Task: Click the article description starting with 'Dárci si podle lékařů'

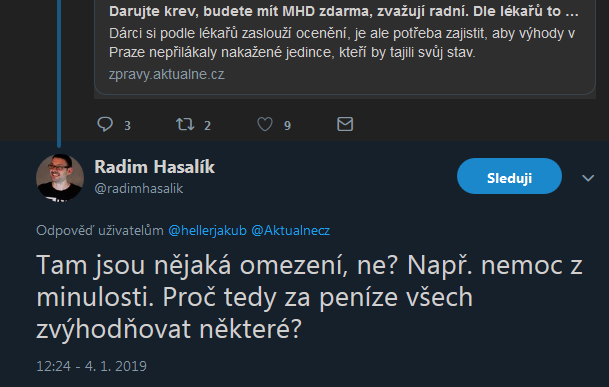Action: (342, 43)
